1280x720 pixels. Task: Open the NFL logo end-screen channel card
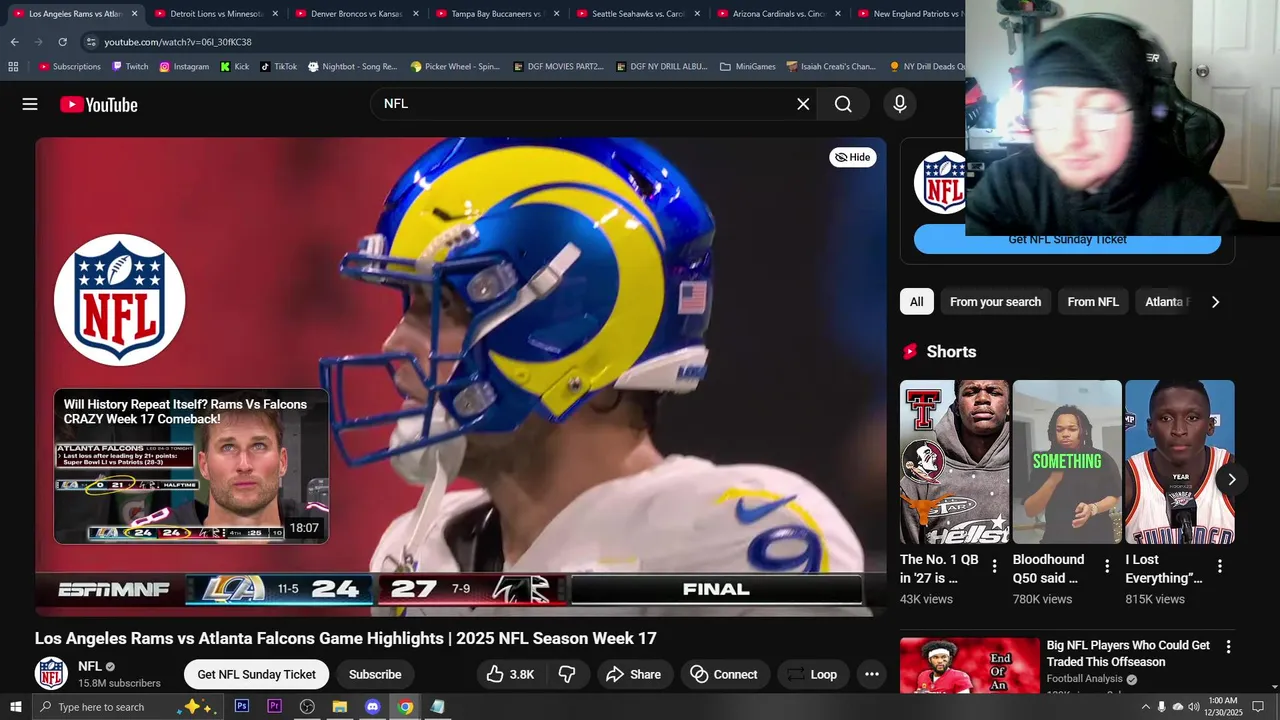click(120, 300)
